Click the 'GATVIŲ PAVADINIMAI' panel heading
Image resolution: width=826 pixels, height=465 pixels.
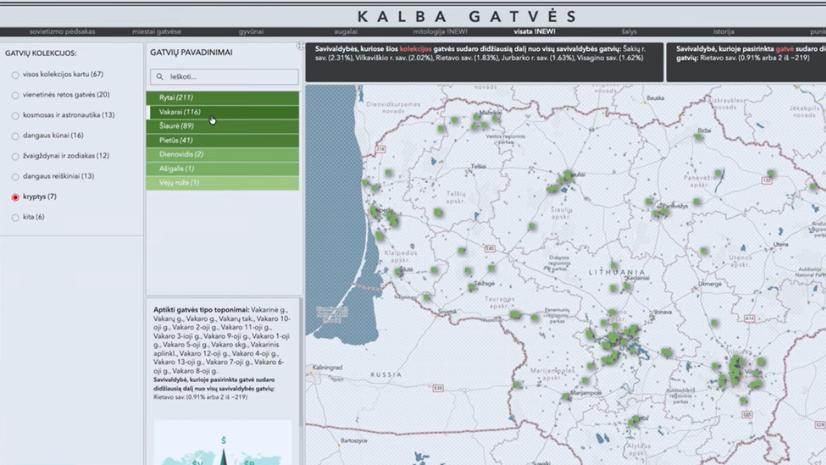point(191,53)
